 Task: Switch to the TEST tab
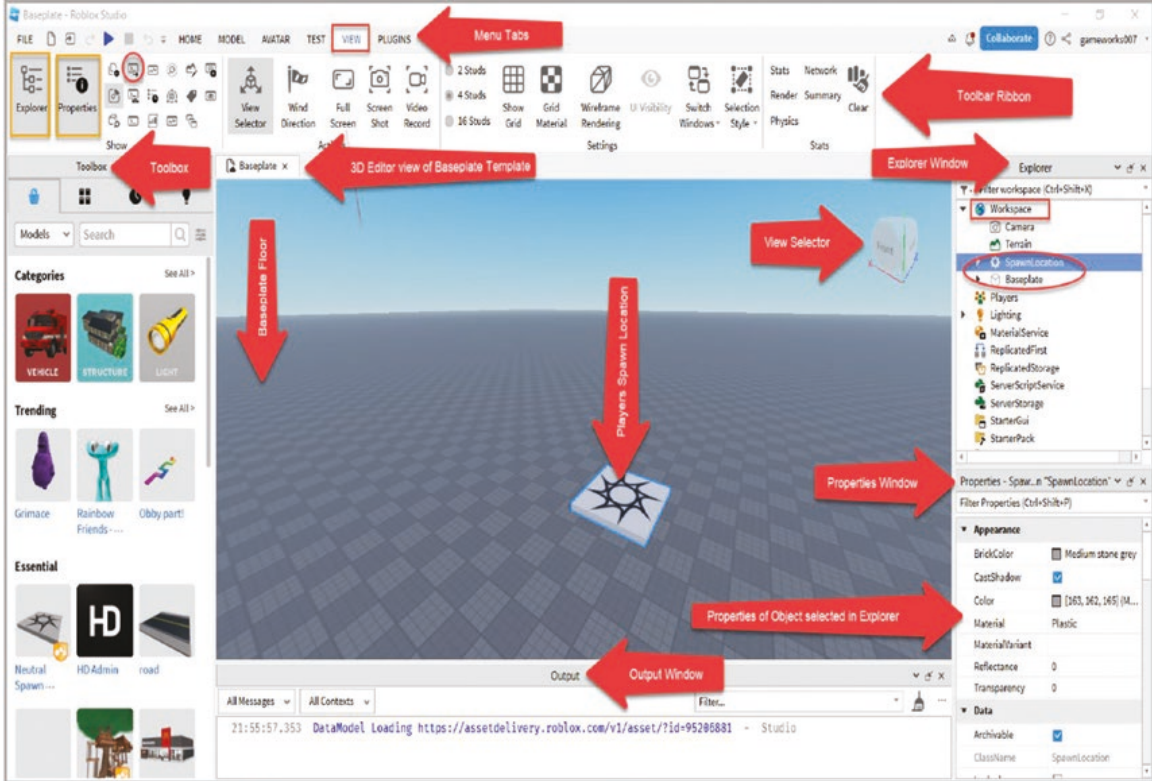pos(316,39)
